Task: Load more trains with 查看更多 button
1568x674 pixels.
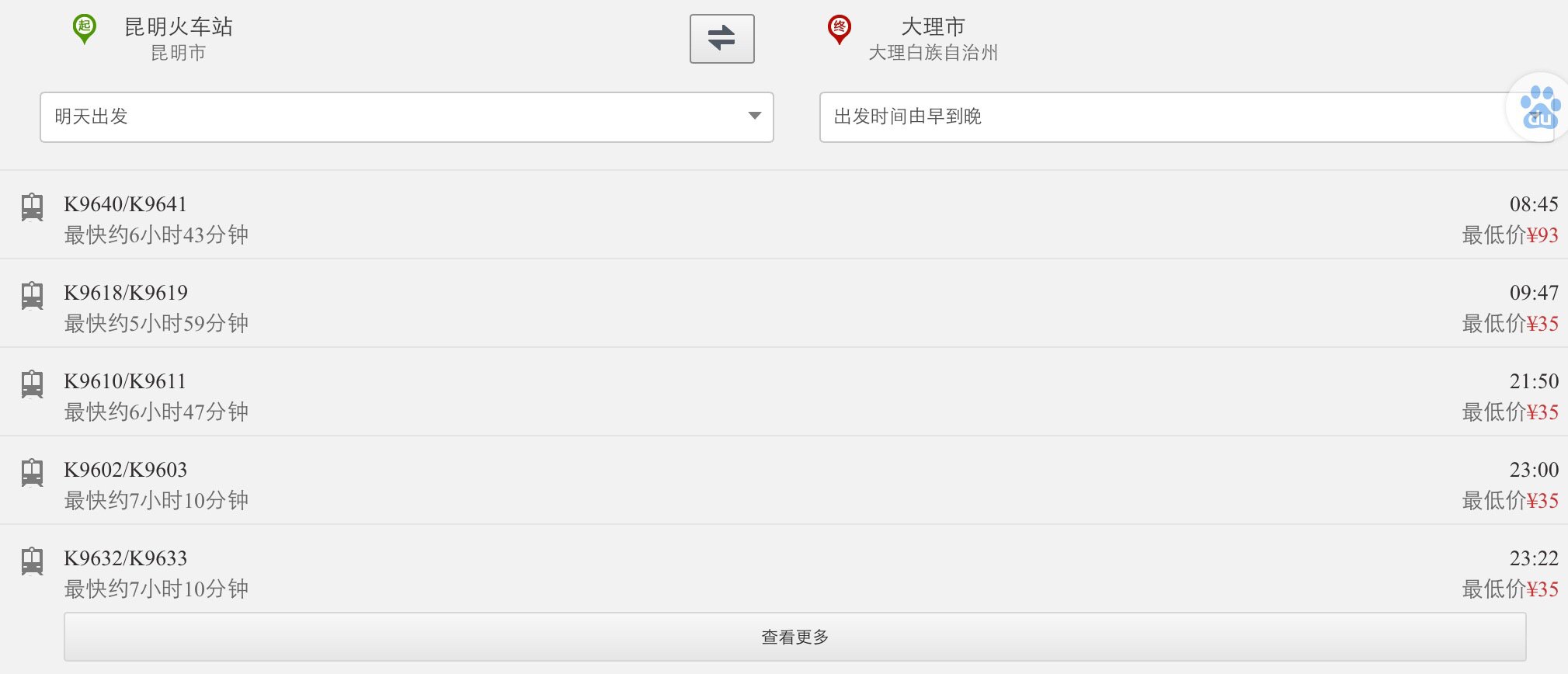Action: 794,637
